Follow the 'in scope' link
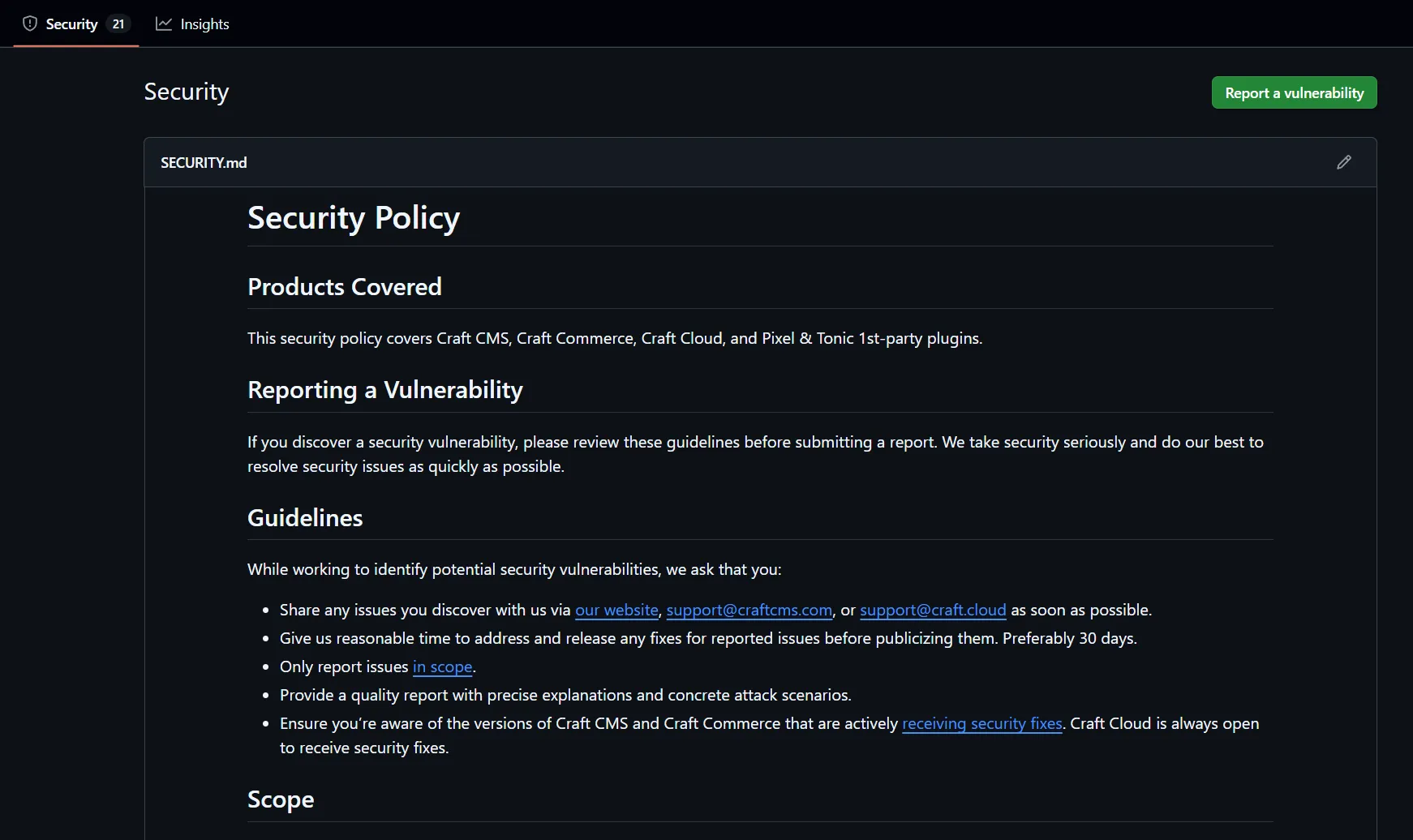 (442, 666)
